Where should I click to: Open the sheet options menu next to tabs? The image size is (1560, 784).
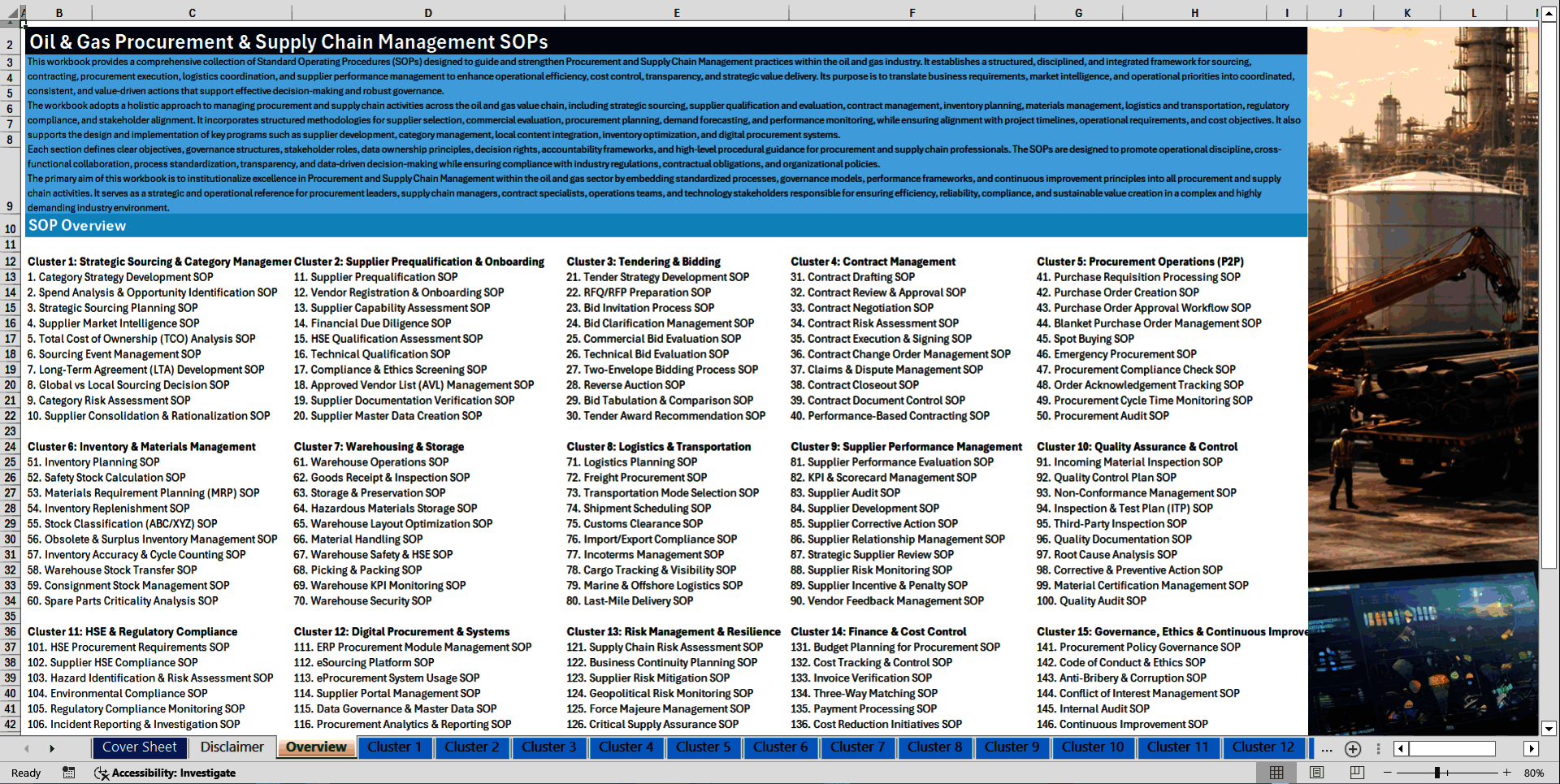point(1378,749)
